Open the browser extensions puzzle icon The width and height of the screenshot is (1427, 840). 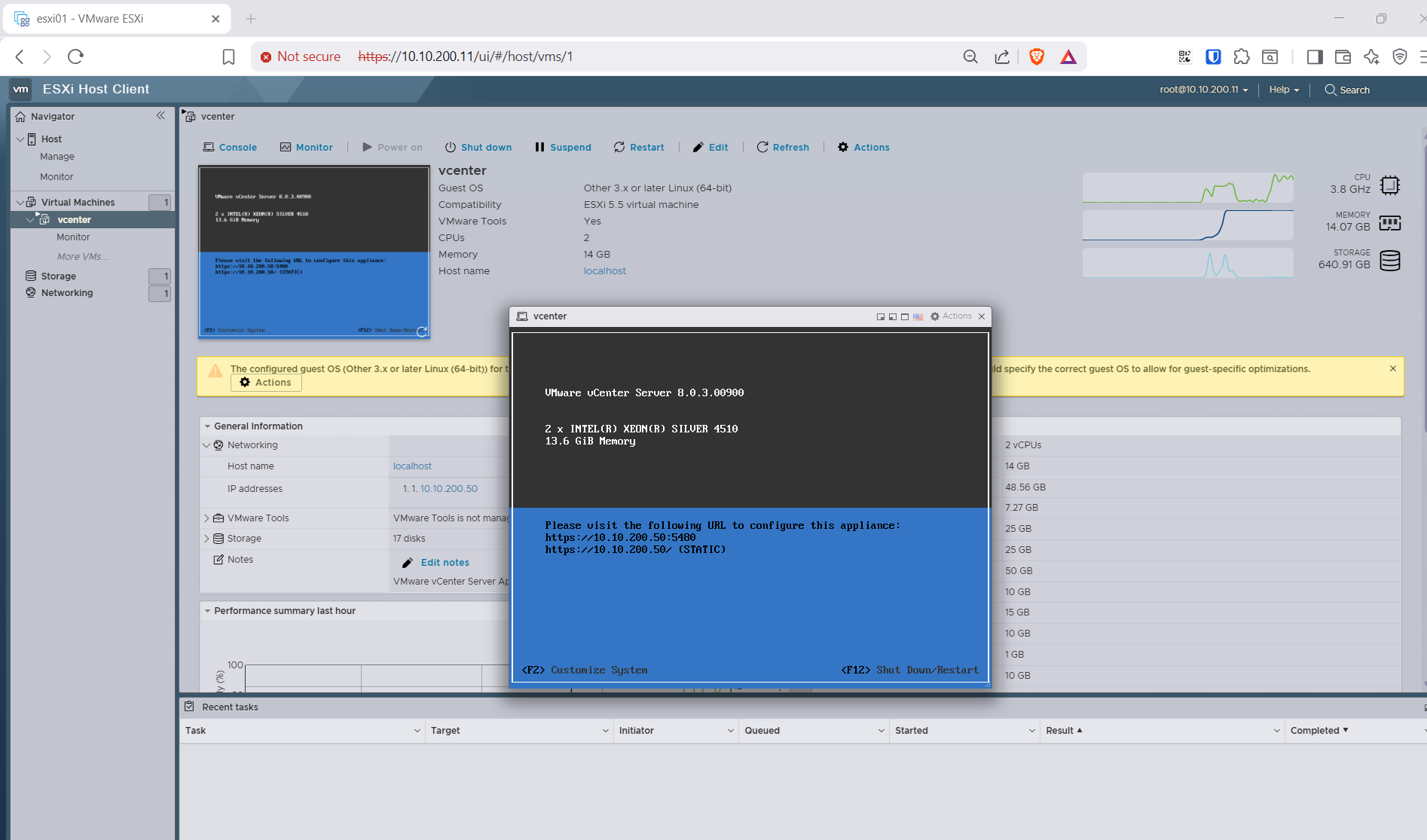tap(1242, 57)
